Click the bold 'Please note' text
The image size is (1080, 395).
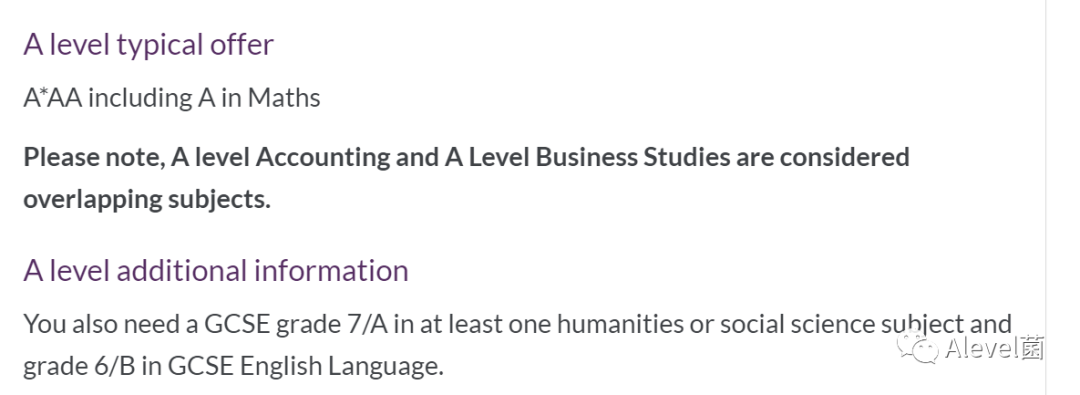[94, 157]
